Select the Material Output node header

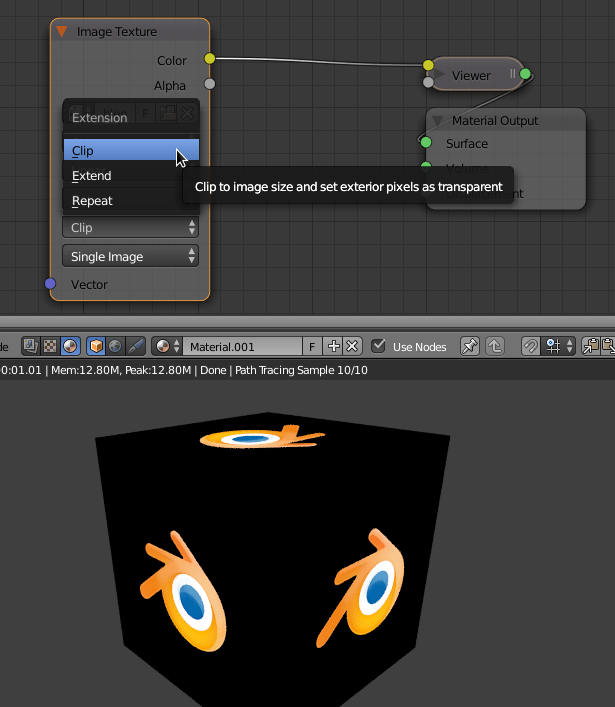(506, 120)
